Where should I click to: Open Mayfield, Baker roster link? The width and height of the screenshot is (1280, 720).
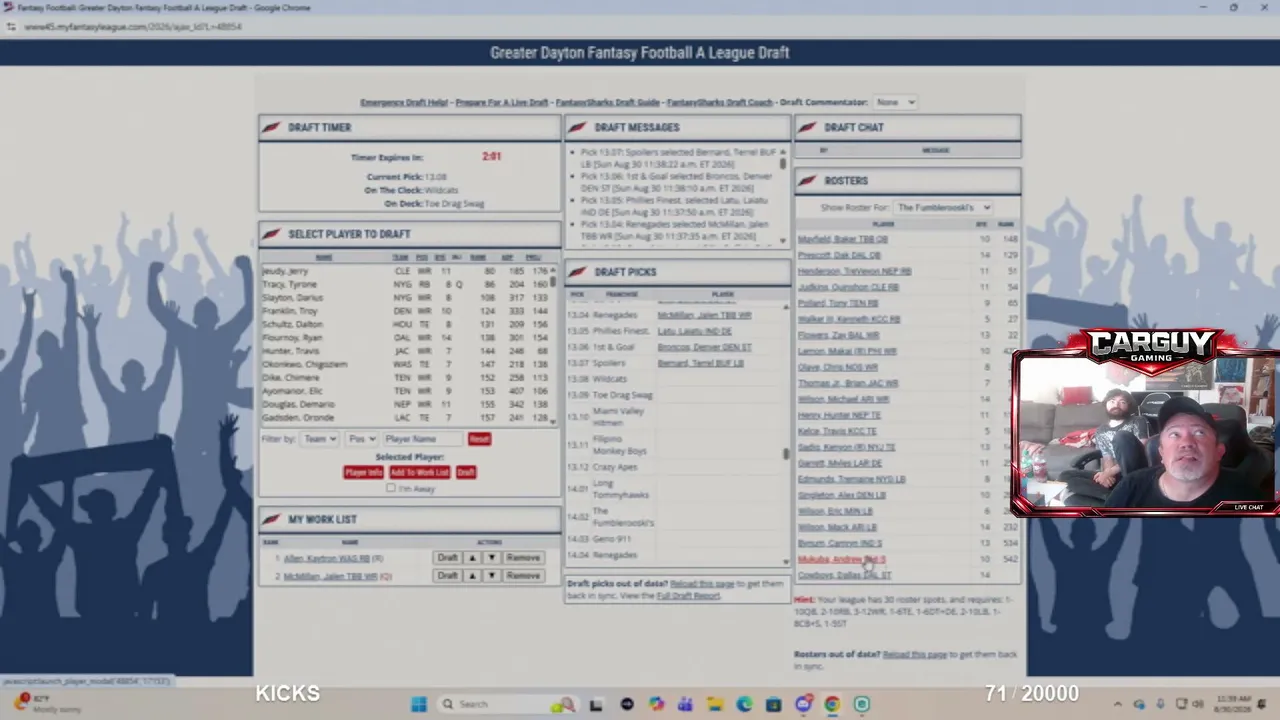point(842,239)
